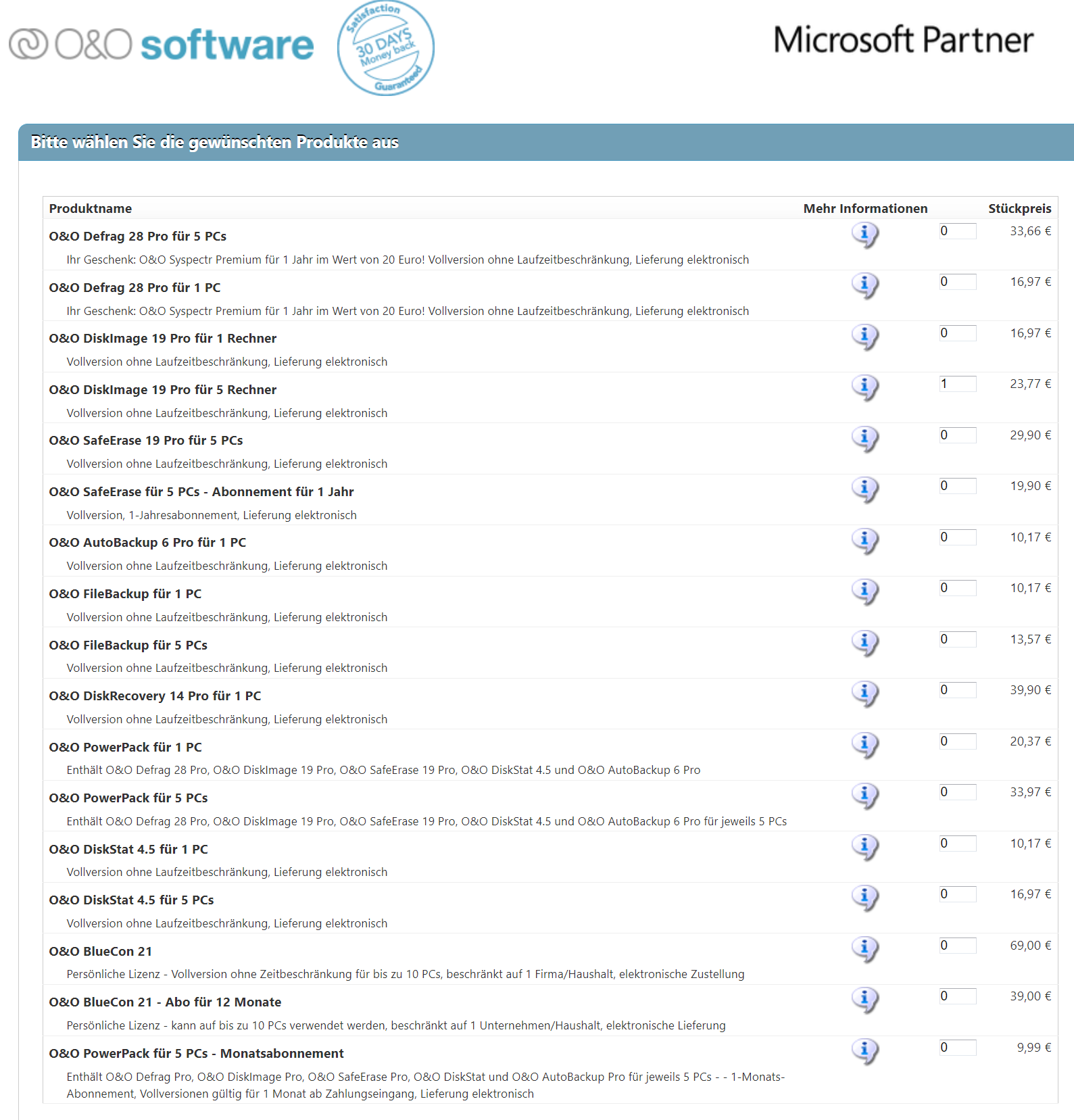Focus quantity field for Defrag 28 Pro für 1 PC
This screenshot has width=1074, height=1120.
coord(958,282)
